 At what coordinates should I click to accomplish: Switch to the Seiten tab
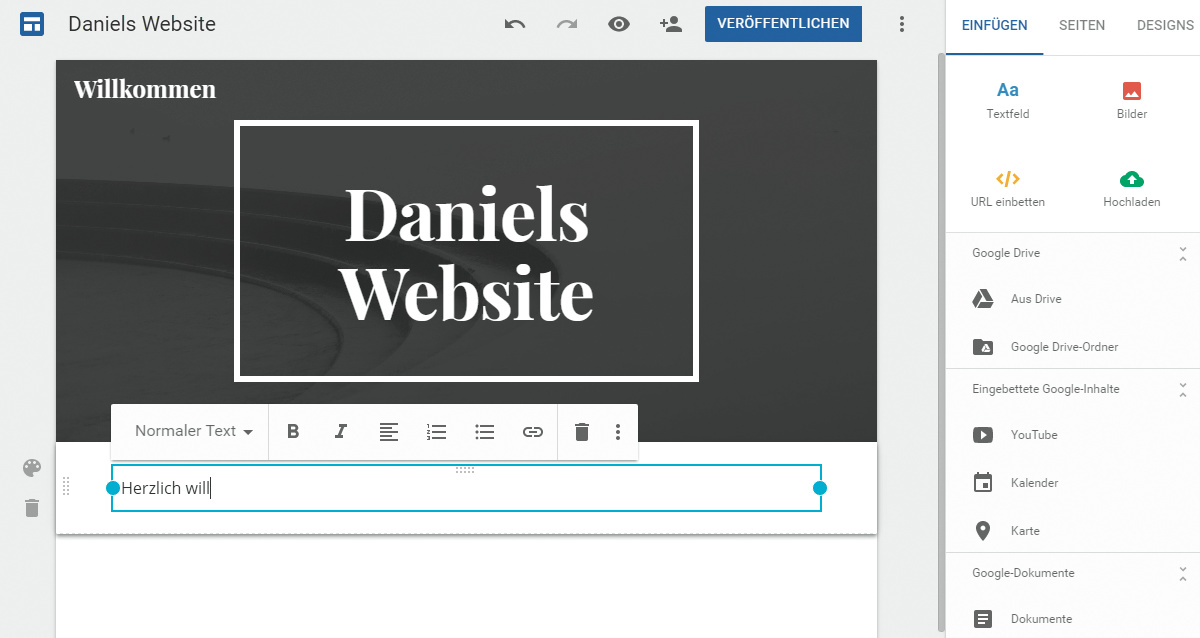point(1082,26)
